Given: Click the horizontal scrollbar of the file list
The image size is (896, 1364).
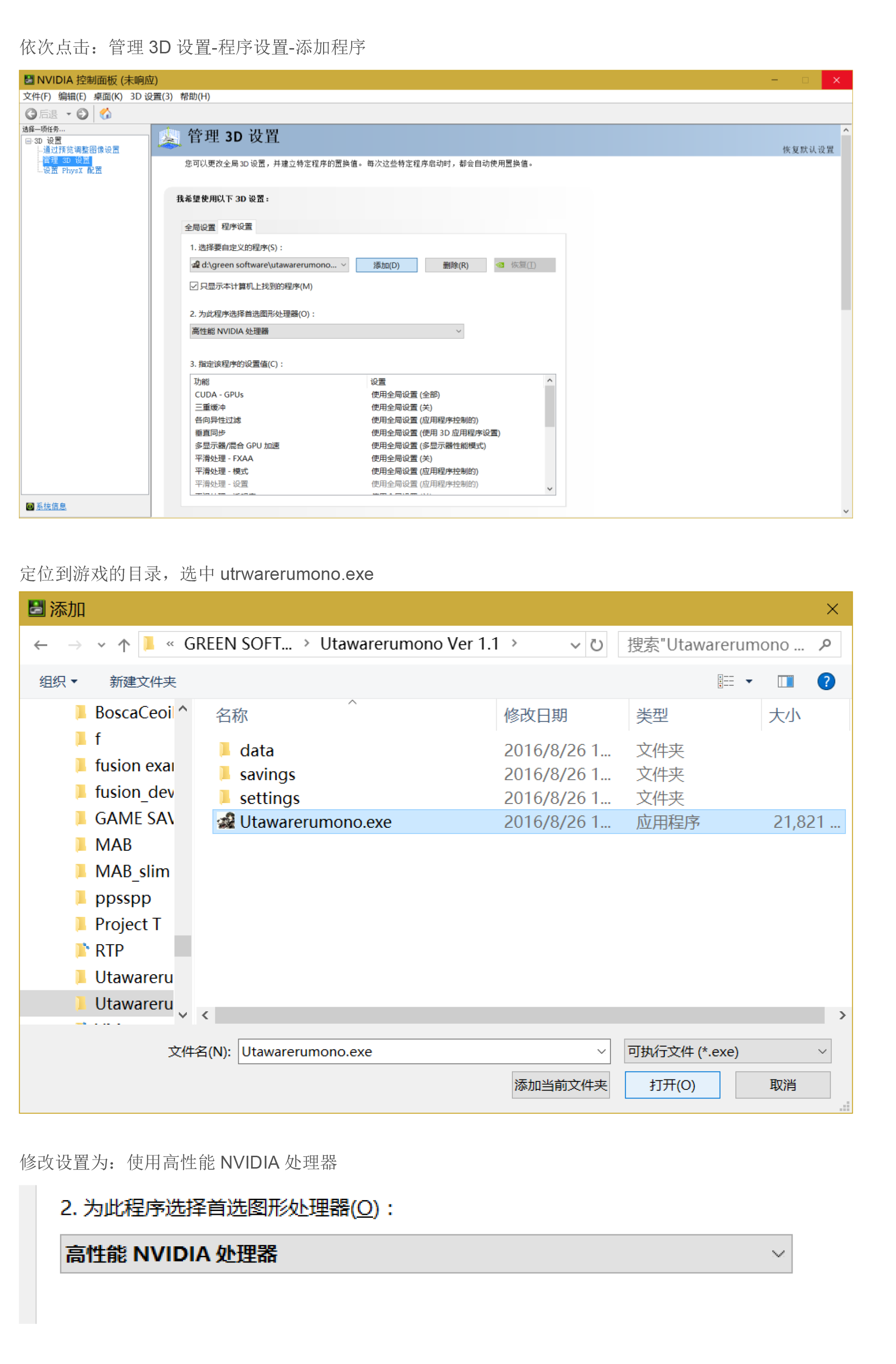Looking at the screenshot, I should (519, 1015).
